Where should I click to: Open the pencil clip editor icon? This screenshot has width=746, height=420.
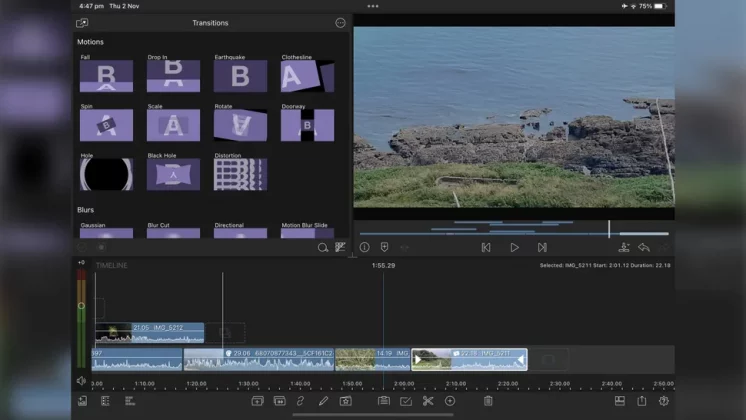pos(323,401)
